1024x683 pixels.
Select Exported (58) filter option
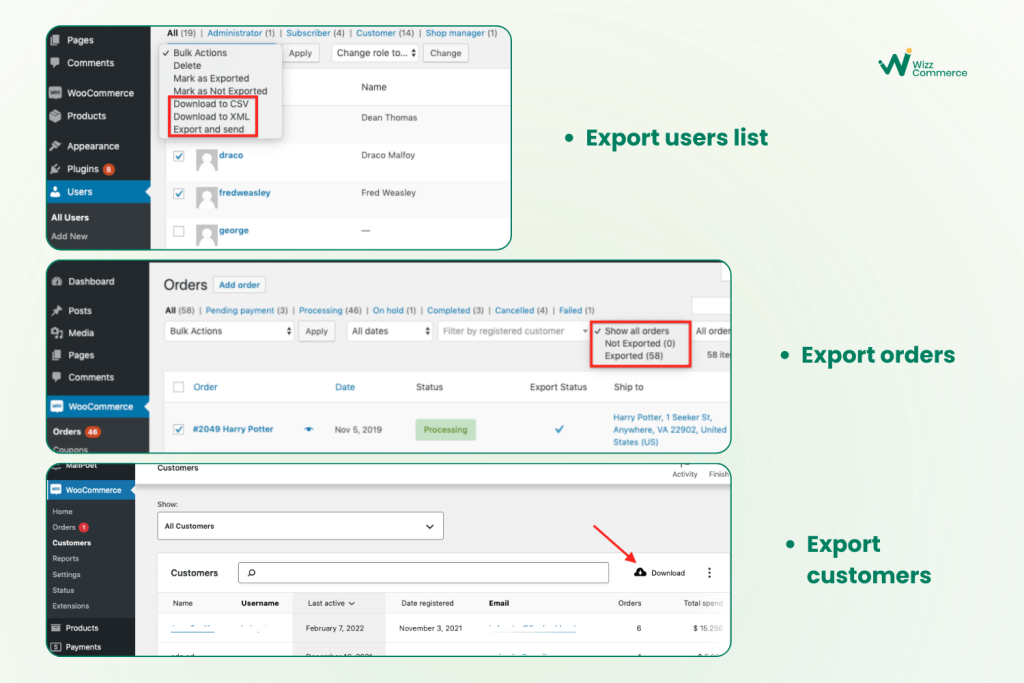(x=633, y=356)
